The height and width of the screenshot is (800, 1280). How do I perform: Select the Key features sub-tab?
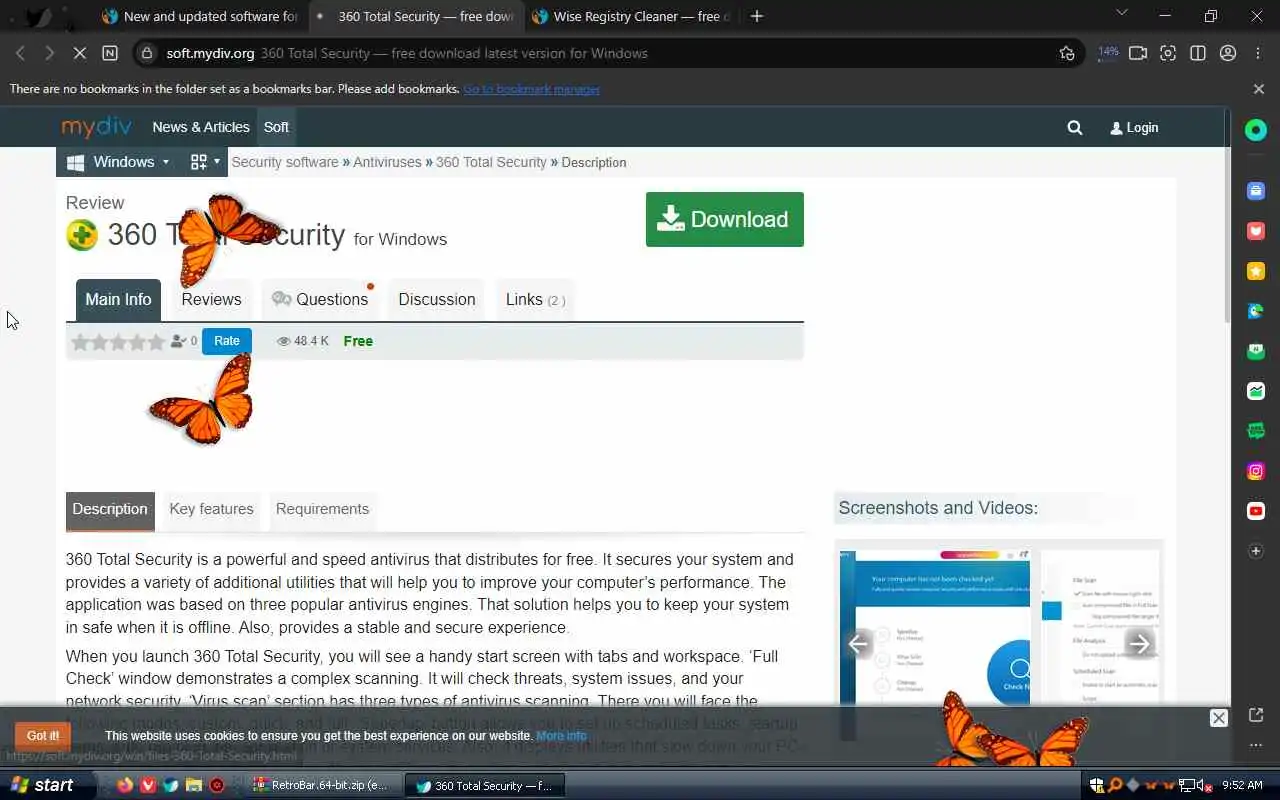coord(211,509)
